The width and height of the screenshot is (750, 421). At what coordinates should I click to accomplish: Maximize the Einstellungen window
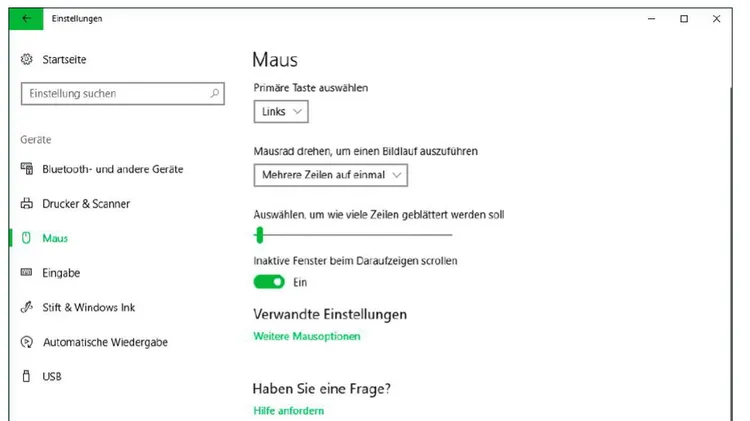684,19
